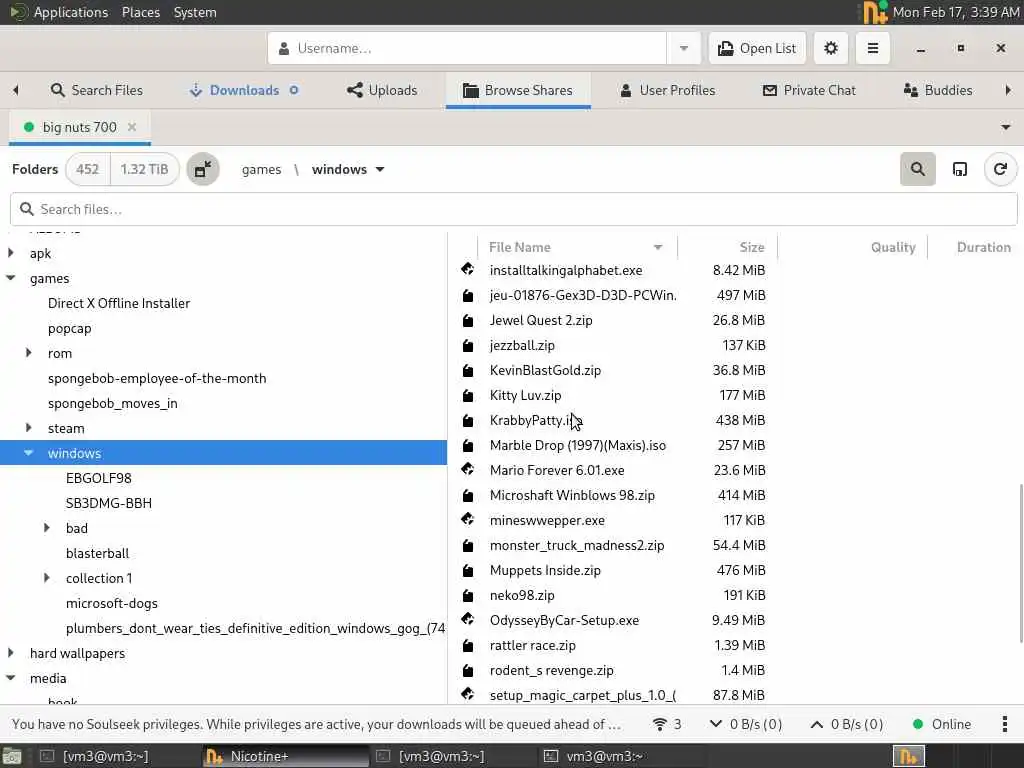The width and height of the screenshot is (1024, 768).
Task: Close the big nuts 700 tab
Action: pos(132,127)
